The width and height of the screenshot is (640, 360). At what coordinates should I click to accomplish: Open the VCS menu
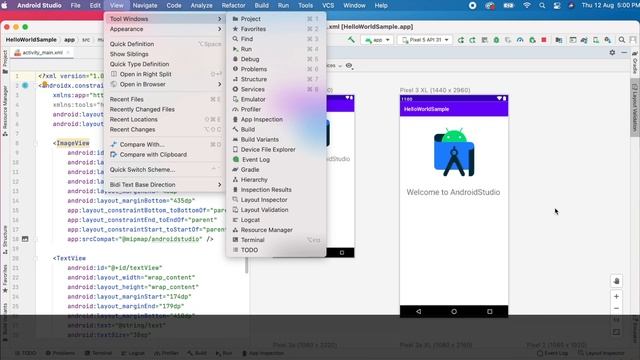pyautogui.click(x=328, y=6)
